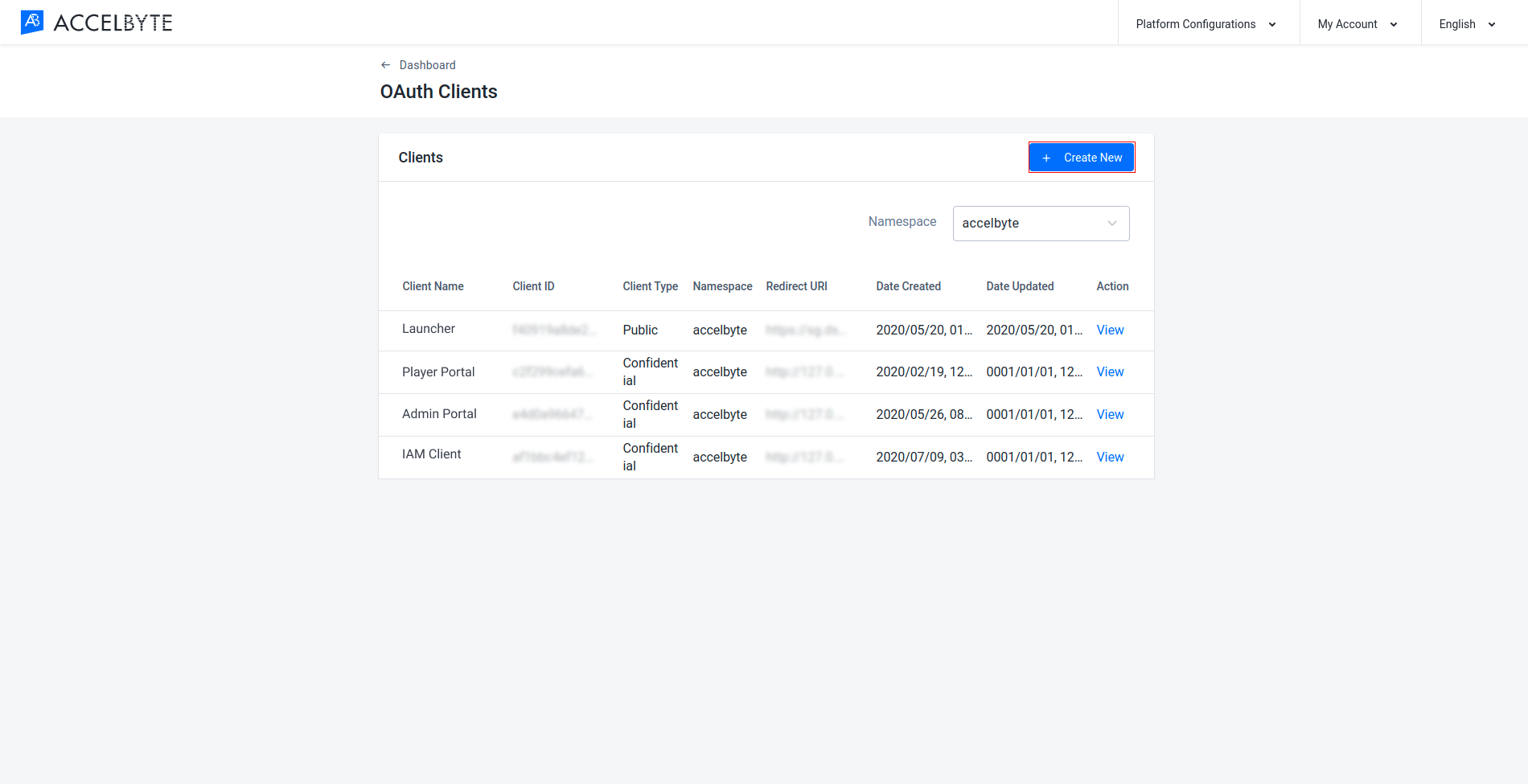Click the chevron beside Platform Configurations

click(1272, 25)
